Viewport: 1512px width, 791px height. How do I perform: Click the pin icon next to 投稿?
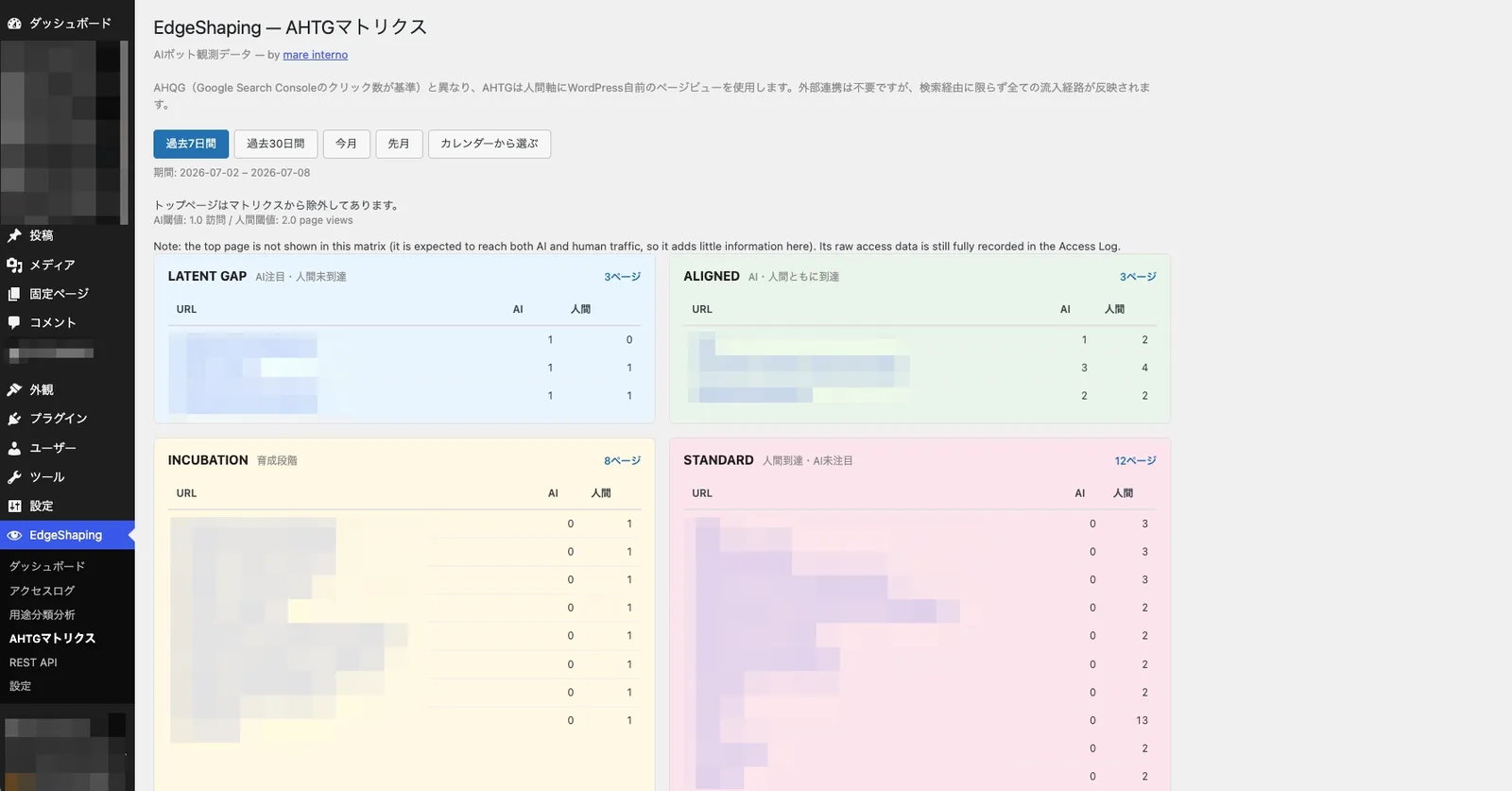(x=14, y=235)
